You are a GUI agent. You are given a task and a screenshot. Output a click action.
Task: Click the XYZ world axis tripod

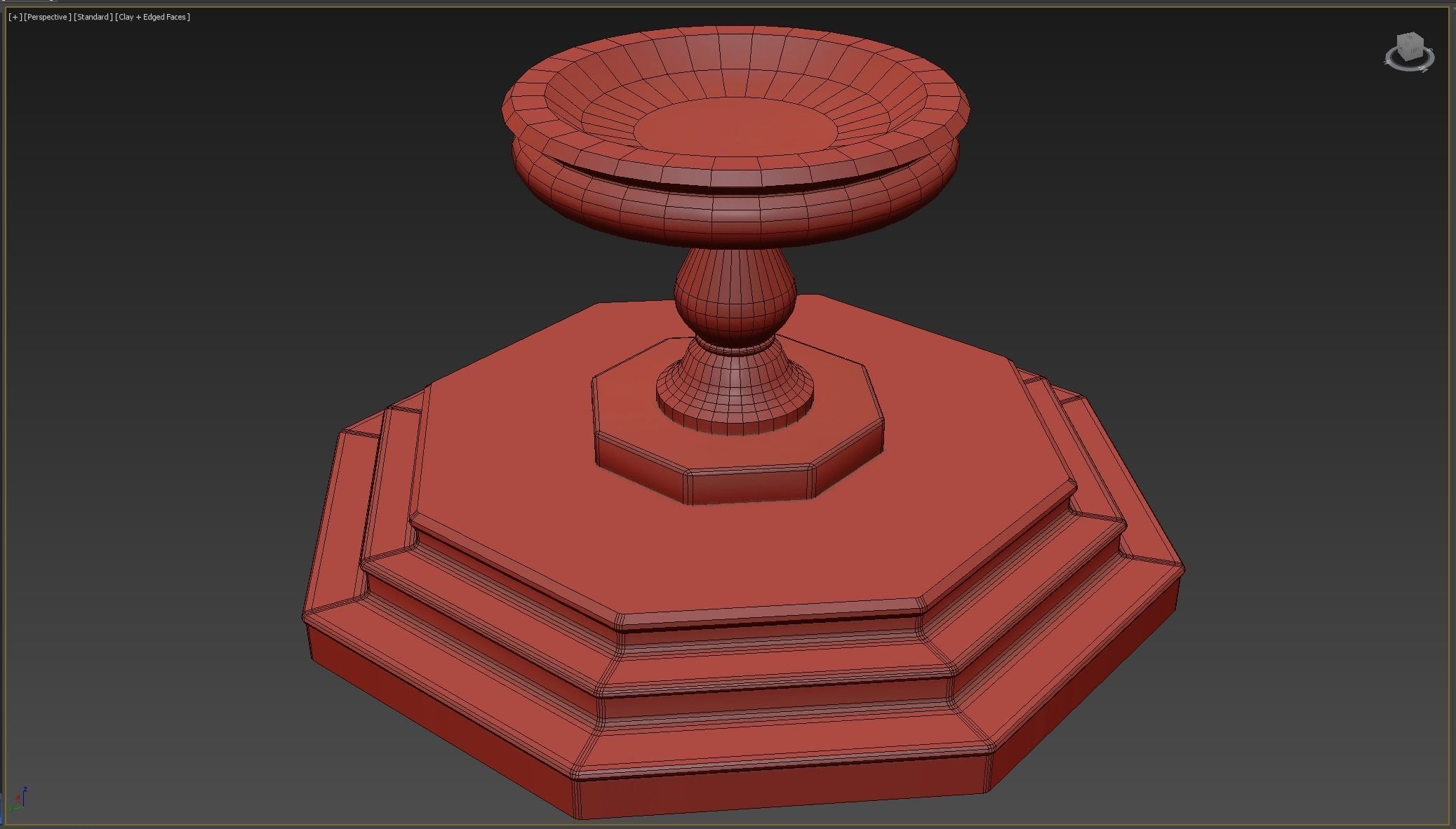click(x=18, y=799)
